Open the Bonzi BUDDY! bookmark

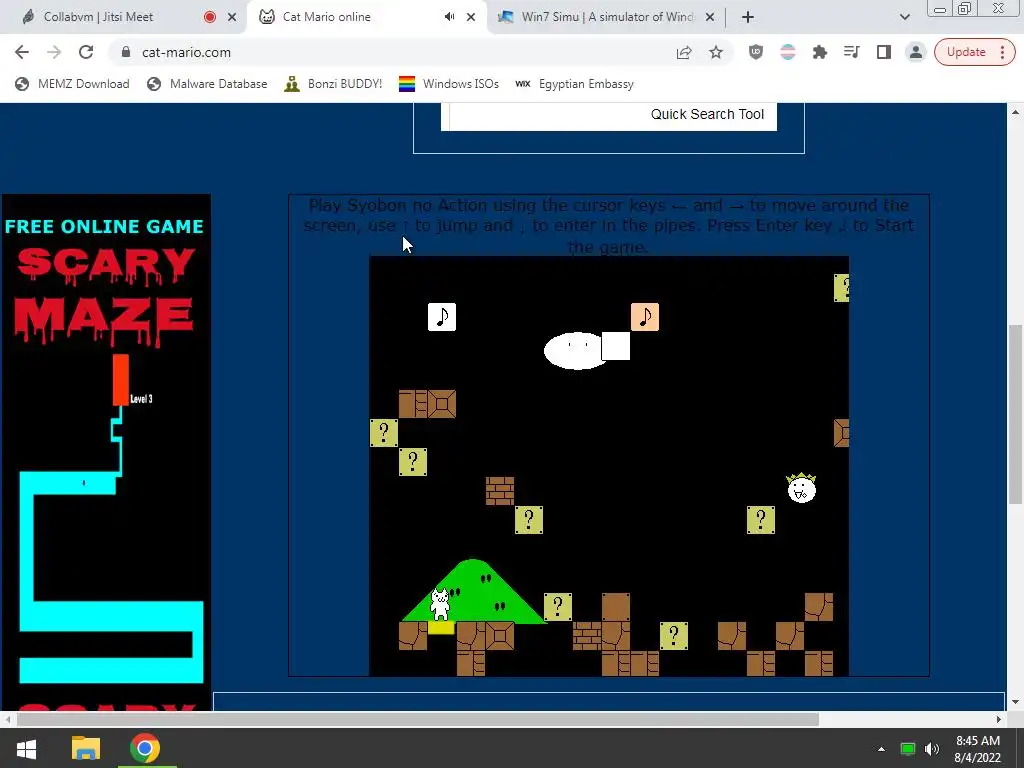click(x=333, y=84)
